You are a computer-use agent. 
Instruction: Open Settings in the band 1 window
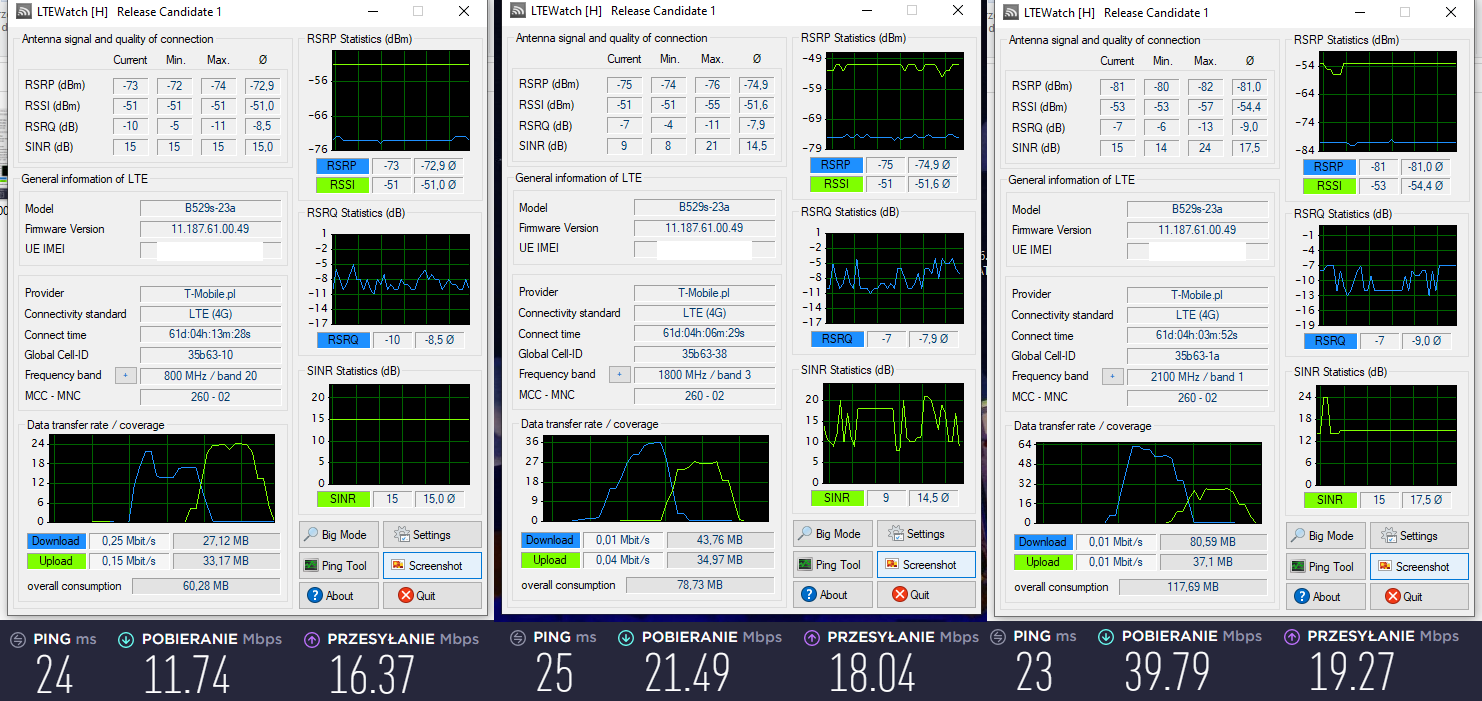(x=1418, y=536)
